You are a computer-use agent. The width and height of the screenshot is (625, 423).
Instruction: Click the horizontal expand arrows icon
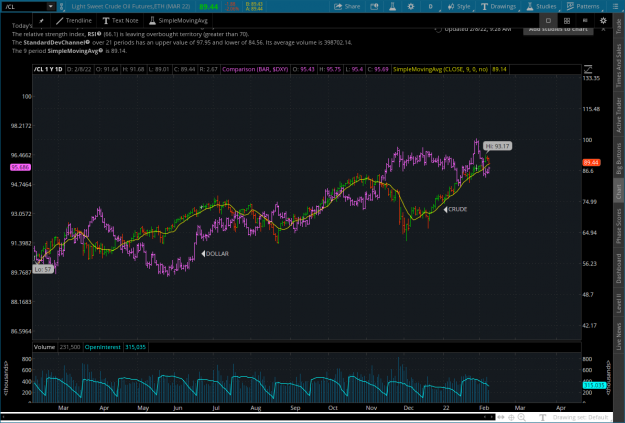click(x=501, y=417)
